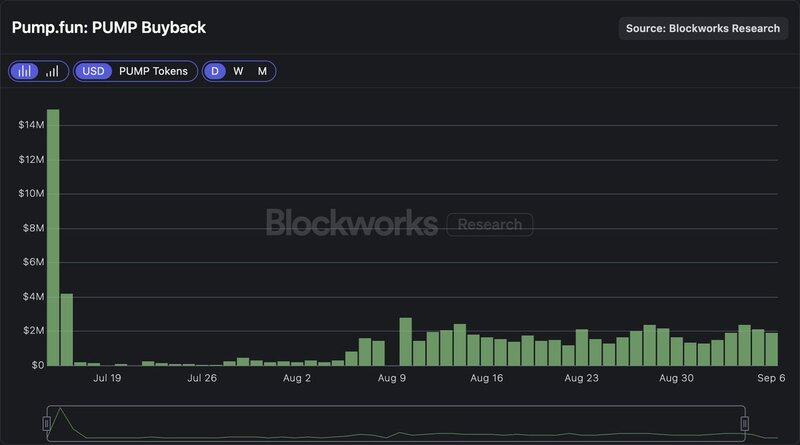Click the Aug 23 x-axis label

click(581, 378)
